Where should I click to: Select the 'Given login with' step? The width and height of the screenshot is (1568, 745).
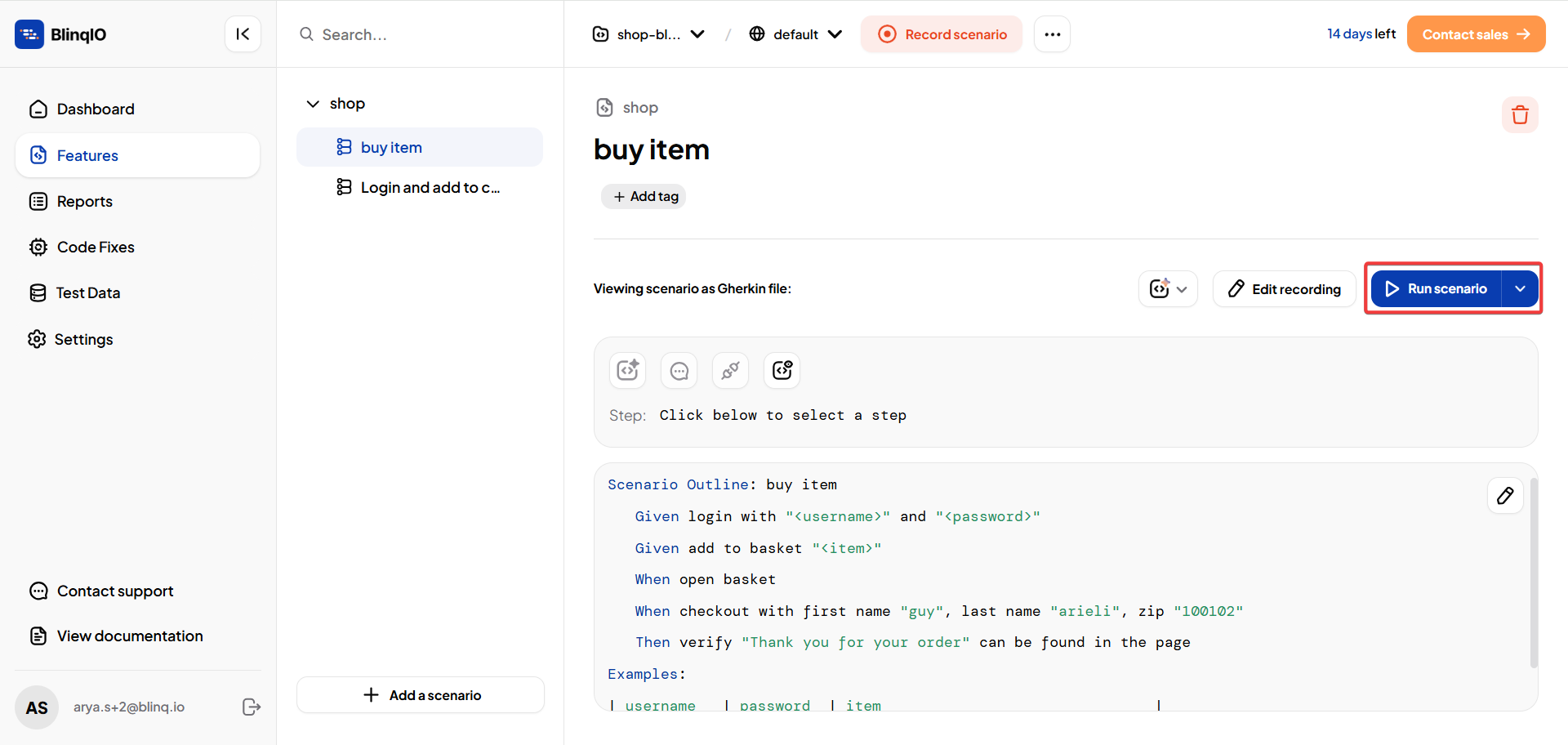(x=838, y=516)
